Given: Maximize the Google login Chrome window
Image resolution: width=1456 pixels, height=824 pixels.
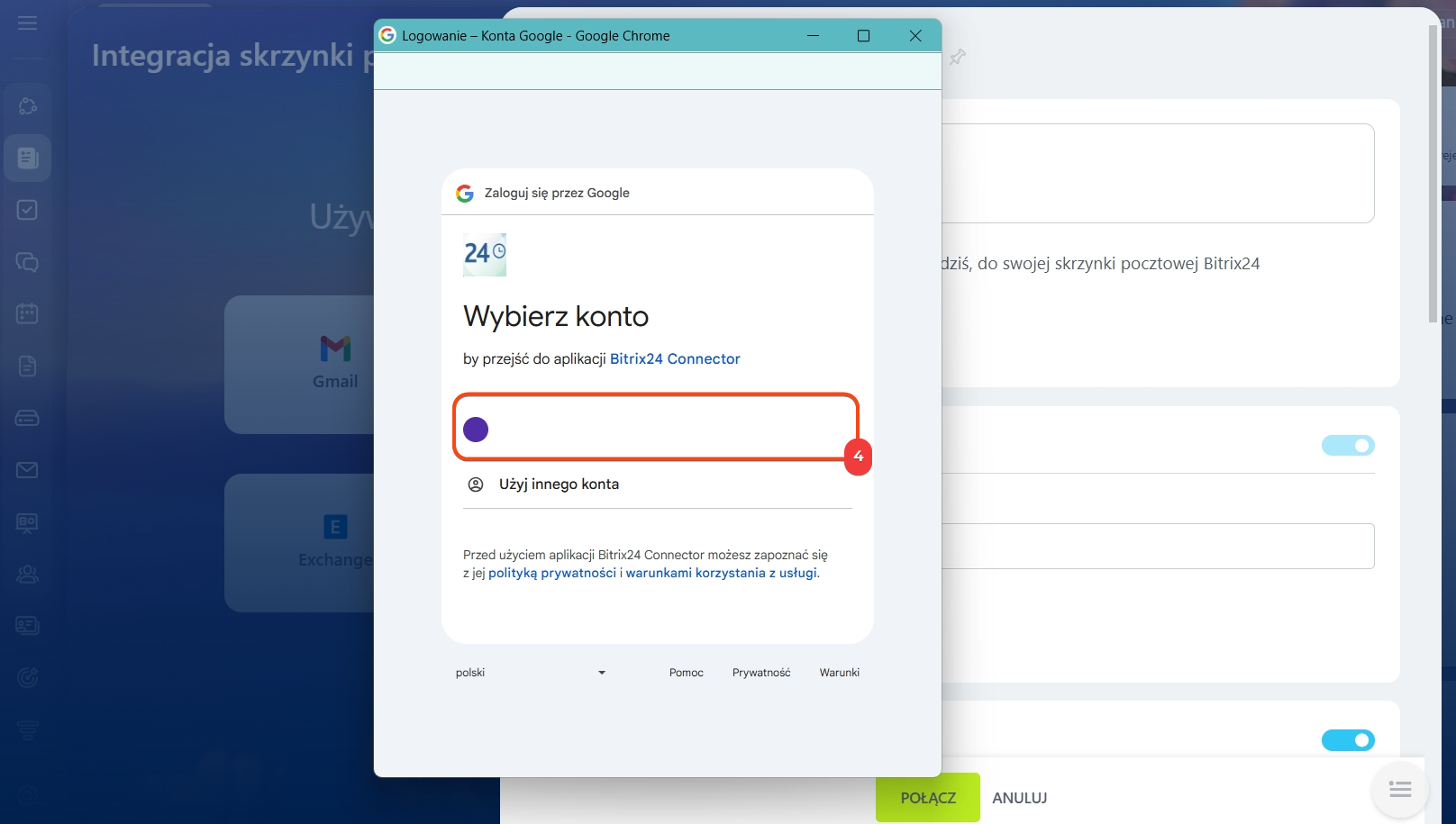Looking at the screenshot, I should tap(863, 36).
